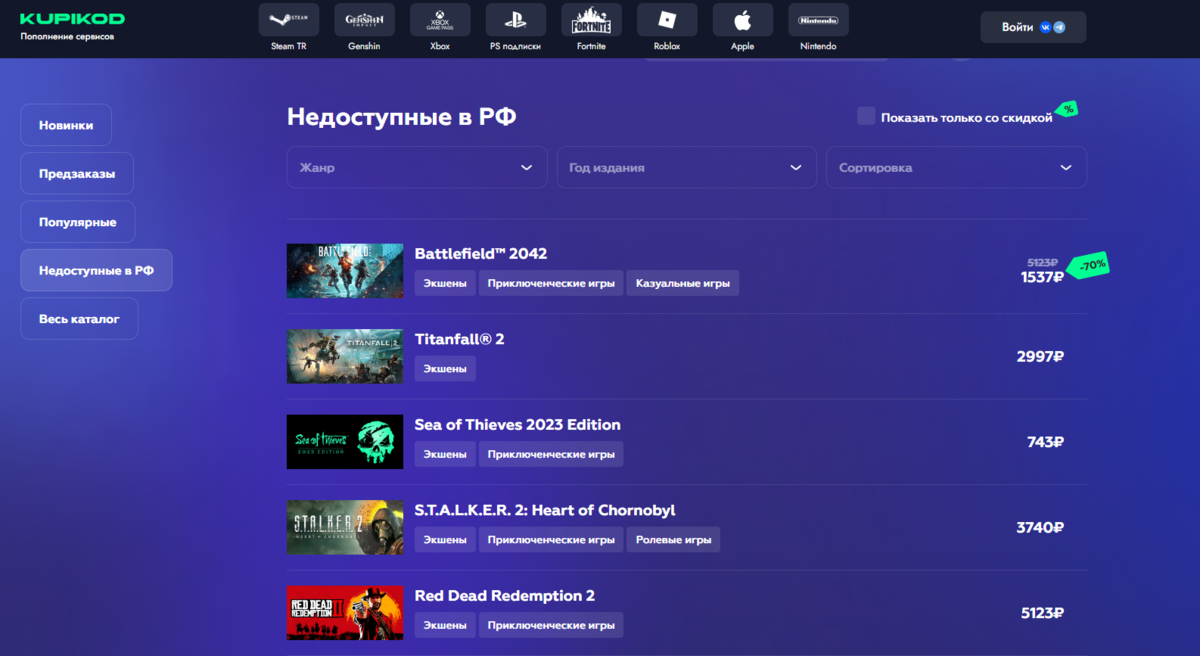The width and height of the screenshot is (1200, 656).
Task: Click the Red Dead Redemption 2 cover thumbnail
Action: click(345, 613)
